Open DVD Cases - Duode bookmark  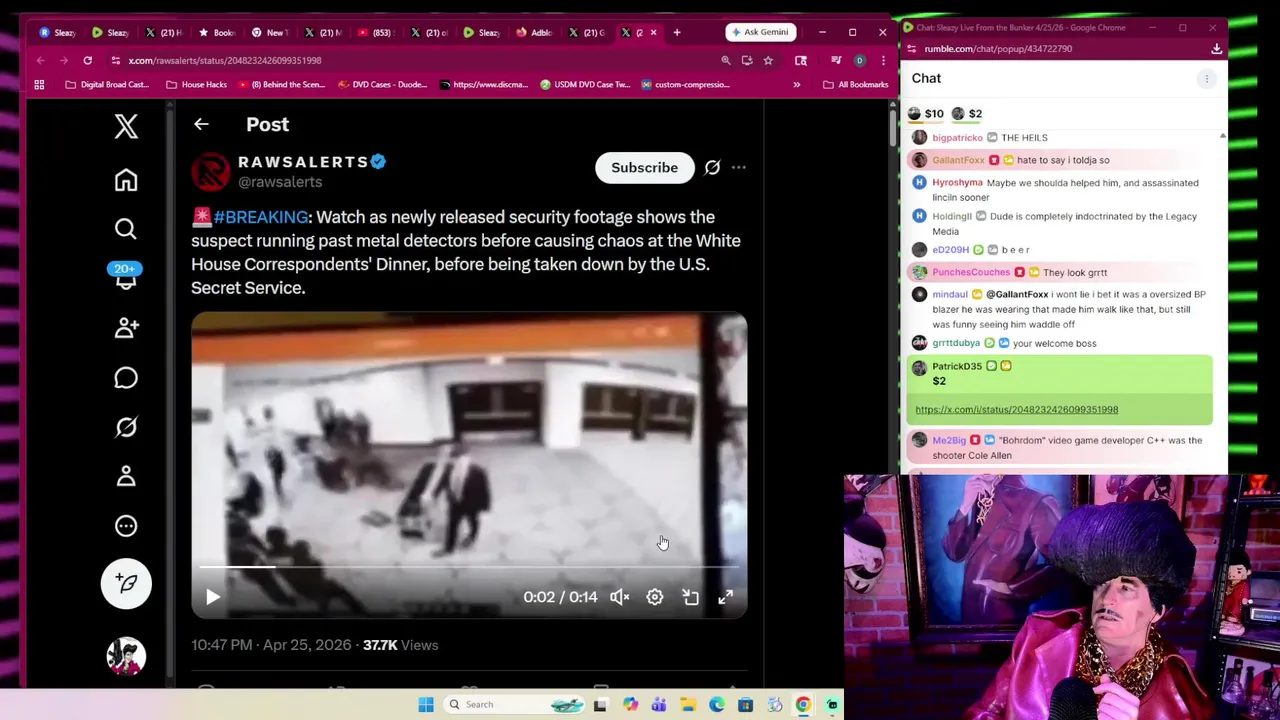(x=383, y=84)
